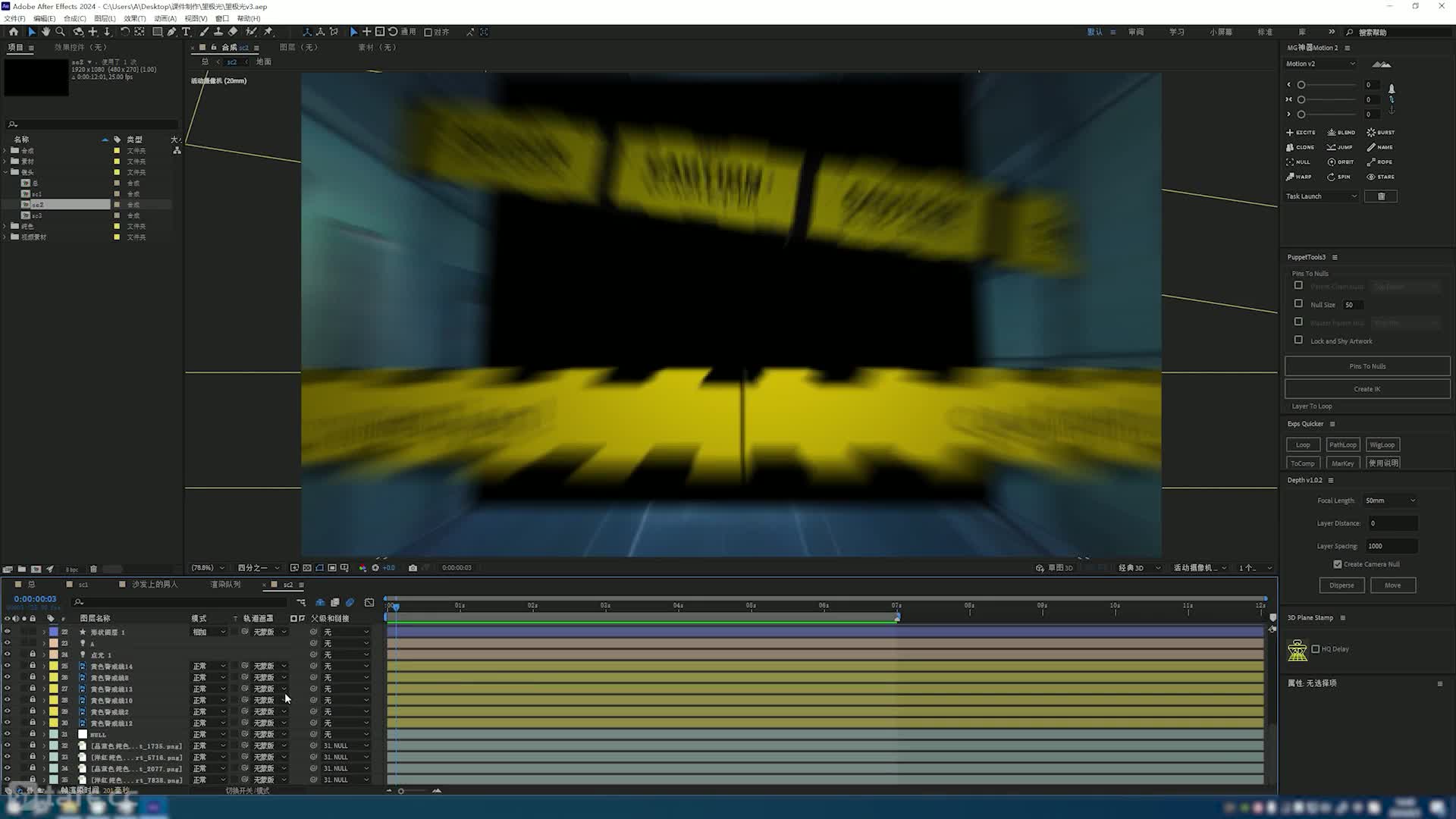The width and height of the screenshot is (1456, 819).
Task: Click the Move button in Depth panel
Action: tap(1393, 585)
